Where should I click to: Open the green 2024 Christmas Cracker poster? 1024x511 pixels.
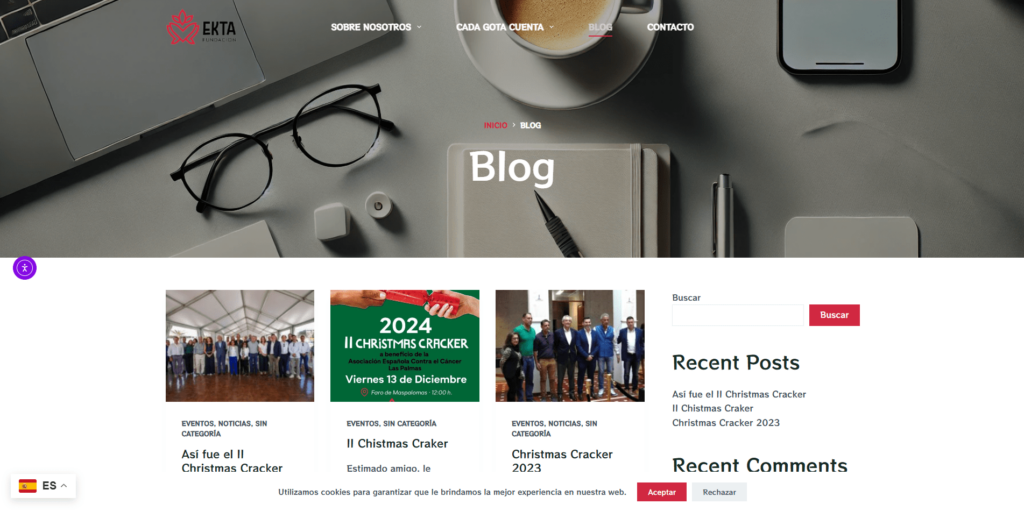[x=405, y=346]
